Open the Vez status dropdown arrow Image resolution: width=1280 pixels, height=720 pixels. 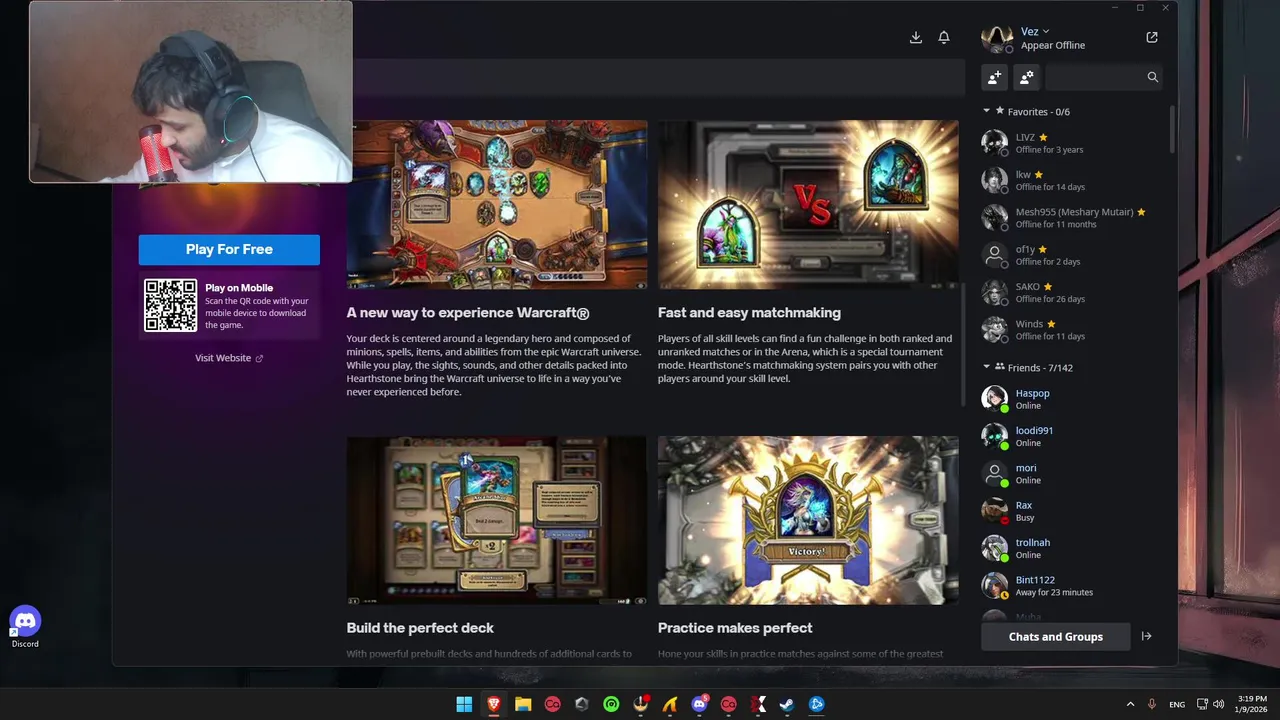coord(1046,32)
